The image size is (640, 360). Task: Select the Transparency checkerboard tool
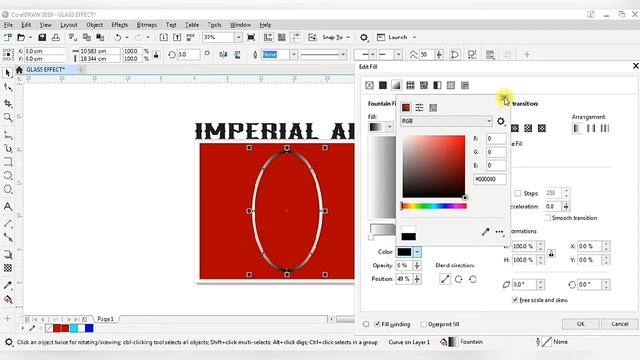pos(8,268)
